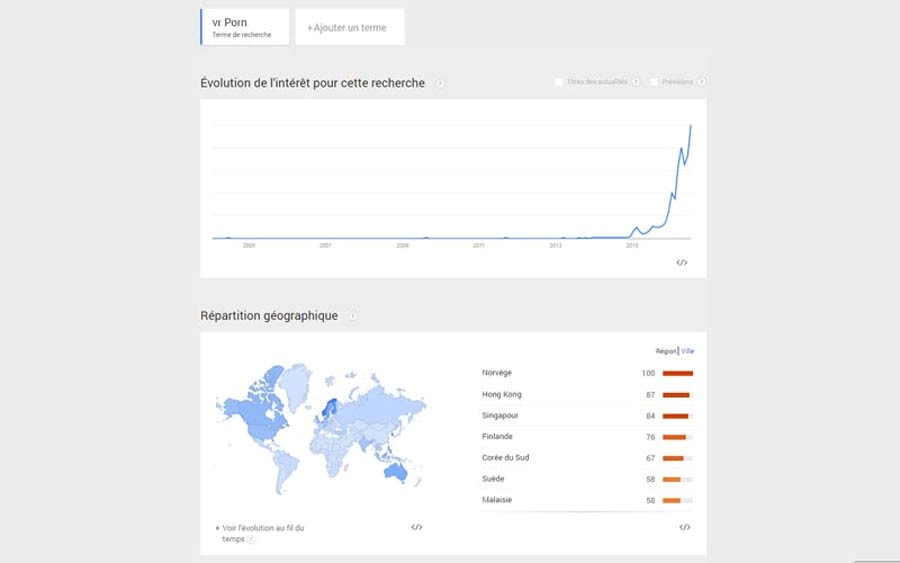Switch to Ville tab
The width and height of the screenshot is (900, 563).
(688, 351)
